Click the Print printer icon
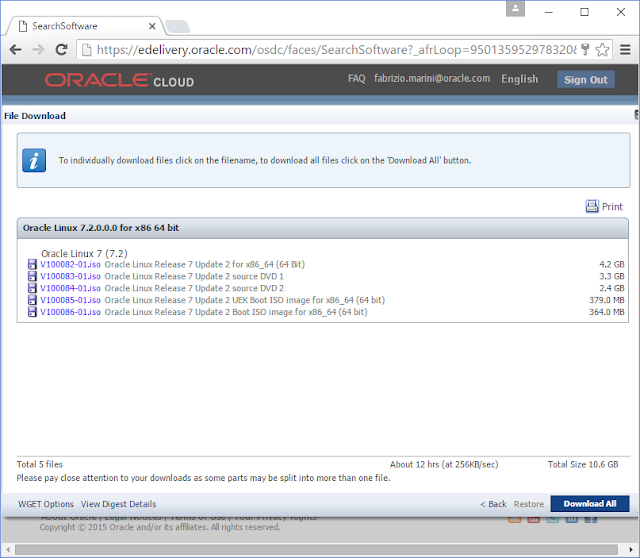The width and height of the screenshot is (640, 558). point(592,206)
